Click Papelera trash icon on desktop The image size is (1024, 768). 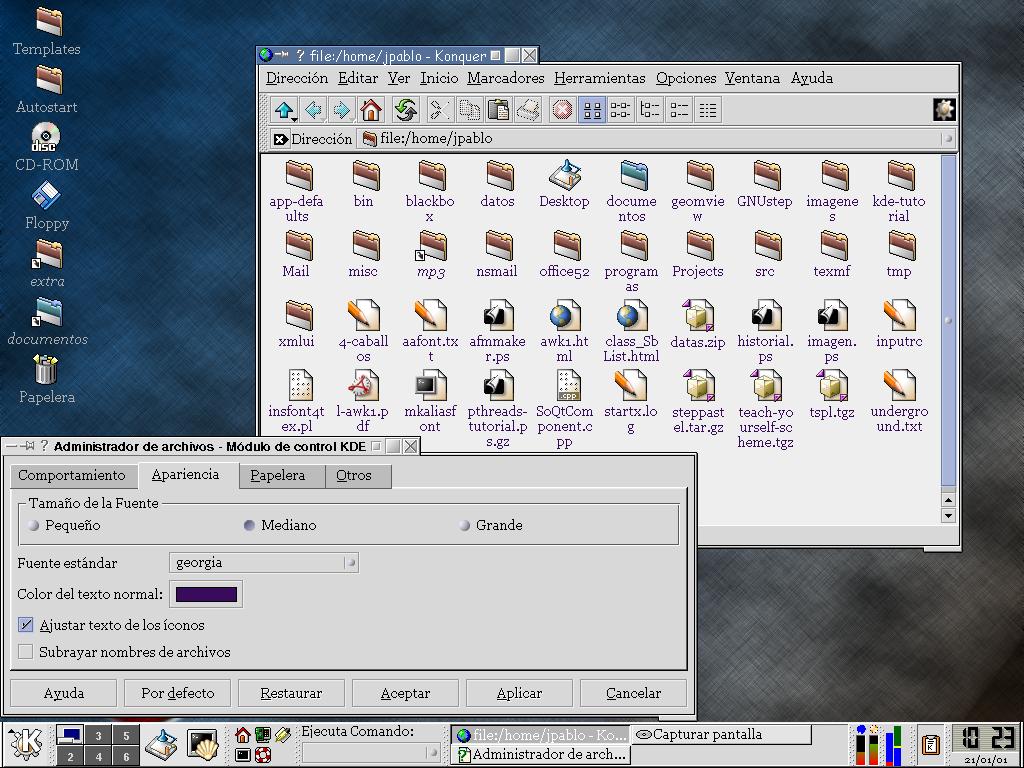(46, 379)
